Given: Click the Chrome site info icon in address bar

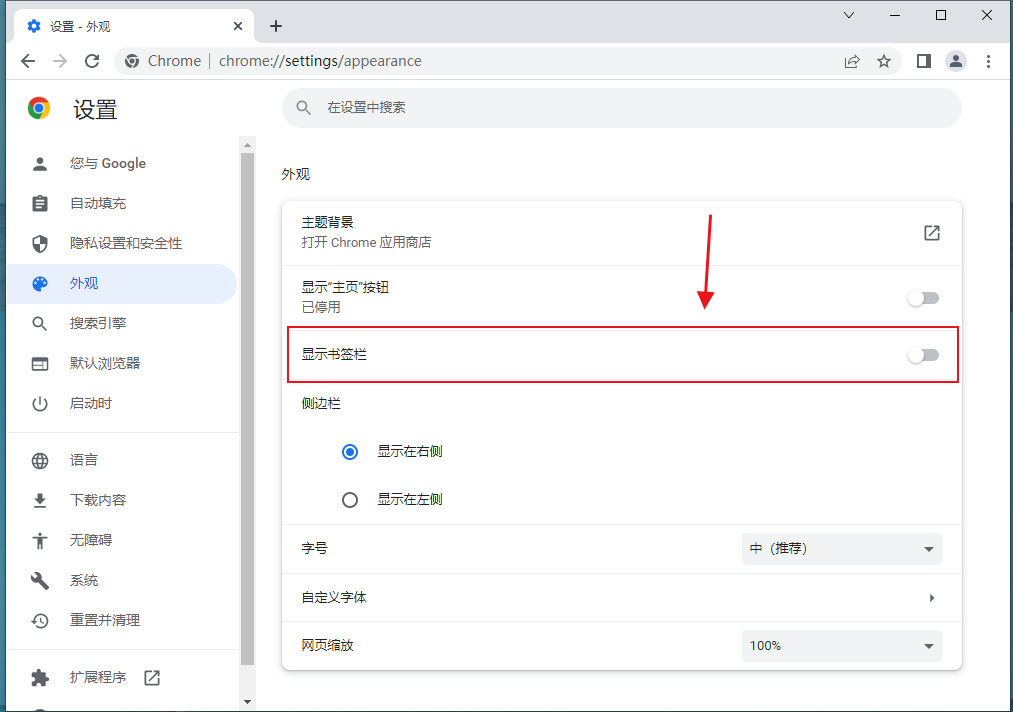Looking at the screenshot, I should pyautogui.click(x=132, y=61).
